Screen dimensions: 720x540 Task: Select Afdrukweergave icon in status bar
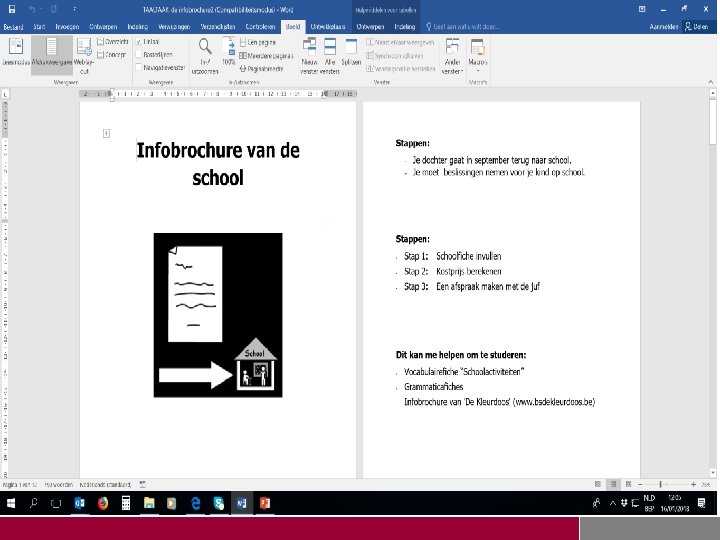[x=613, y=484]
